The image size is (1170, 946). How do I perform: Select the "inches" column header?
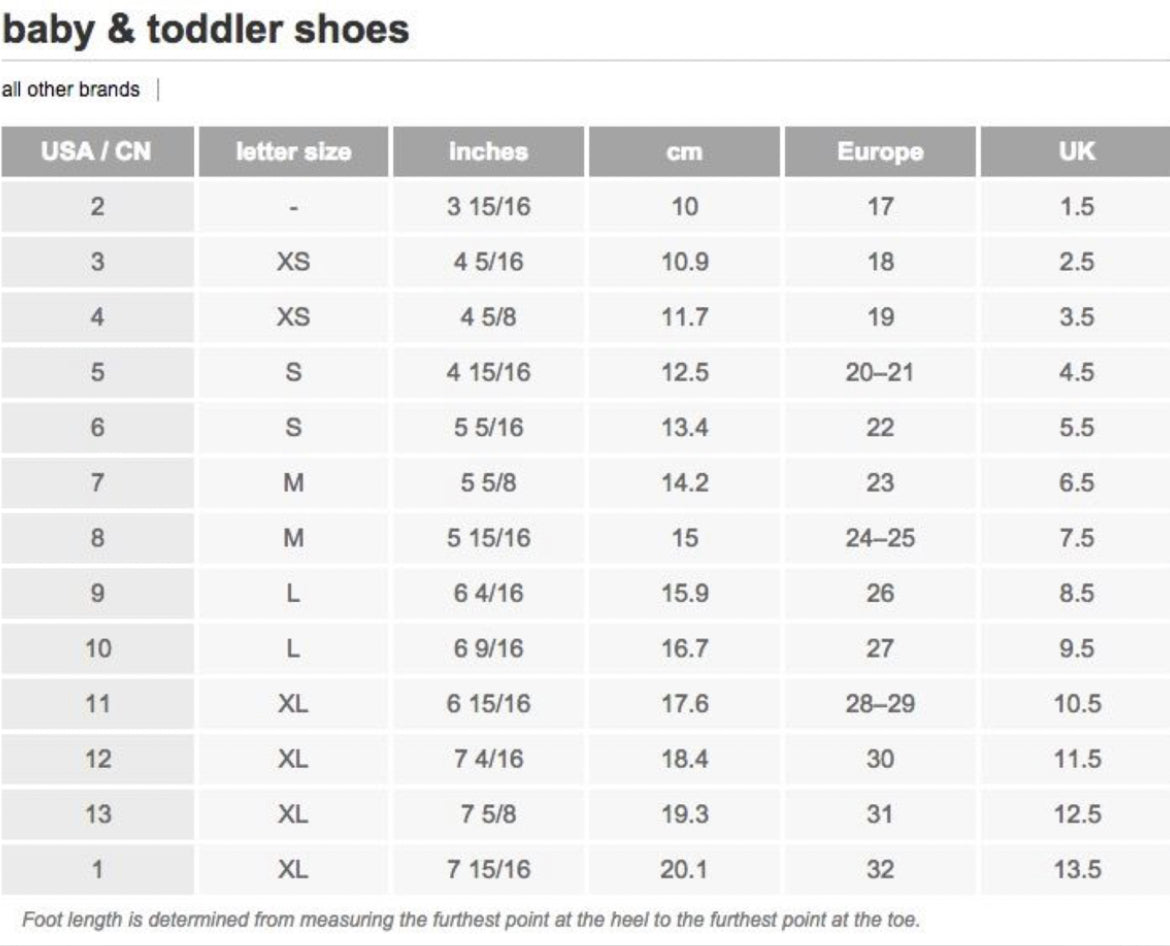488,152
